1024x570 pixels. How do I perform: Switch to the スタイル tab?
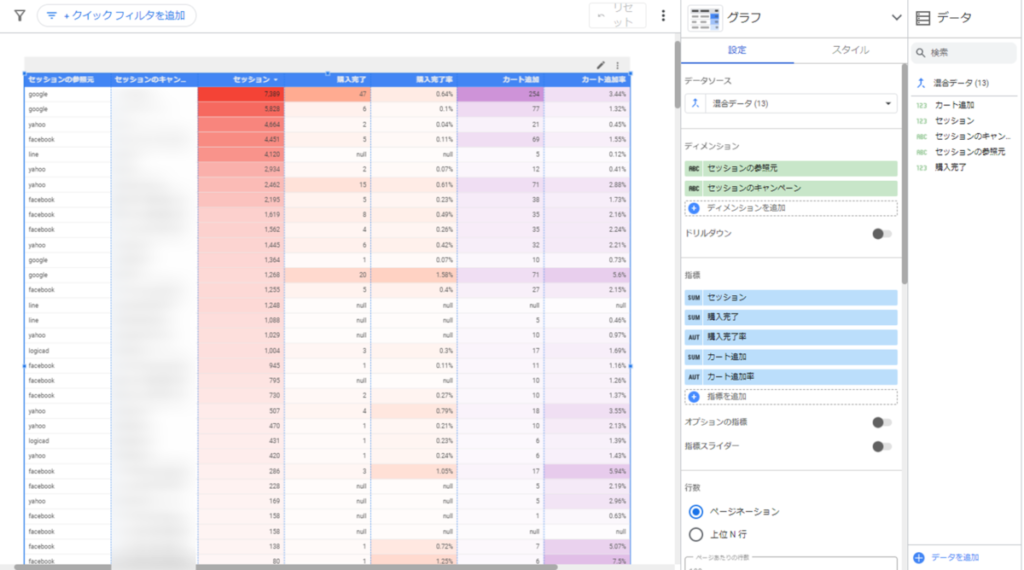click(850, 50)
